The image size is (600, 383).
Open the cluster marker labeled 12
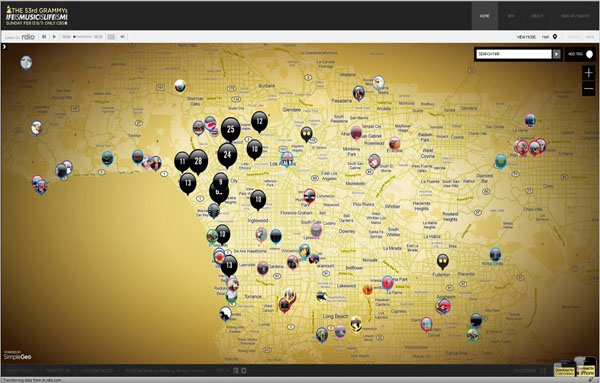259,122
